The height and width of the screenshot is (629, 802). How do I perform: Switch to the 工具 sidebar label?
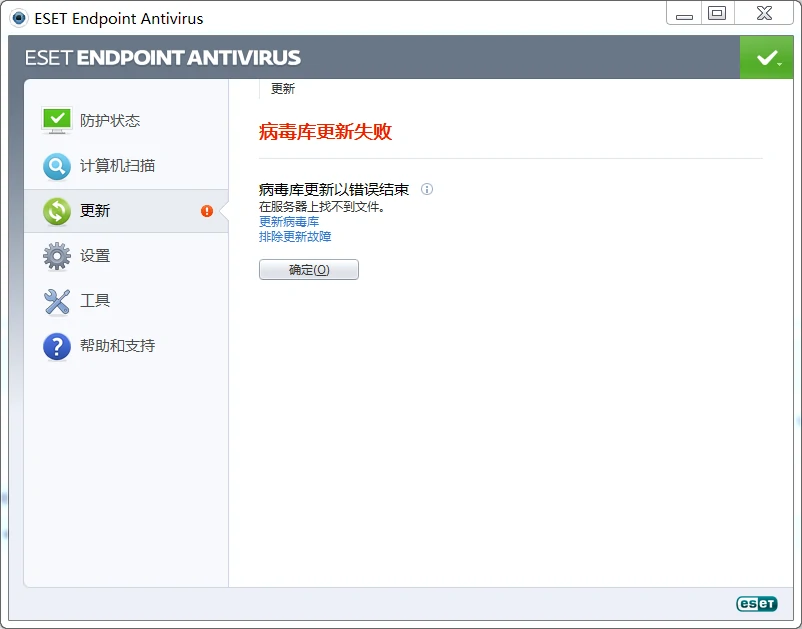click(95, 301)
